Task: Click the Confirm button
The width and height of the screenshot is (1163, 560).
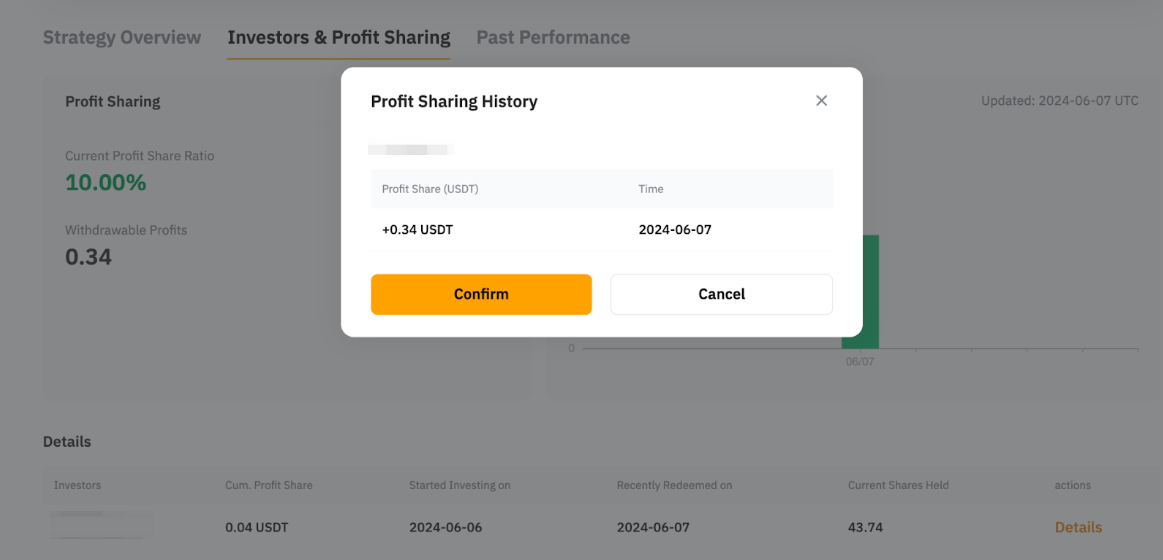Action: click(481, 294)
